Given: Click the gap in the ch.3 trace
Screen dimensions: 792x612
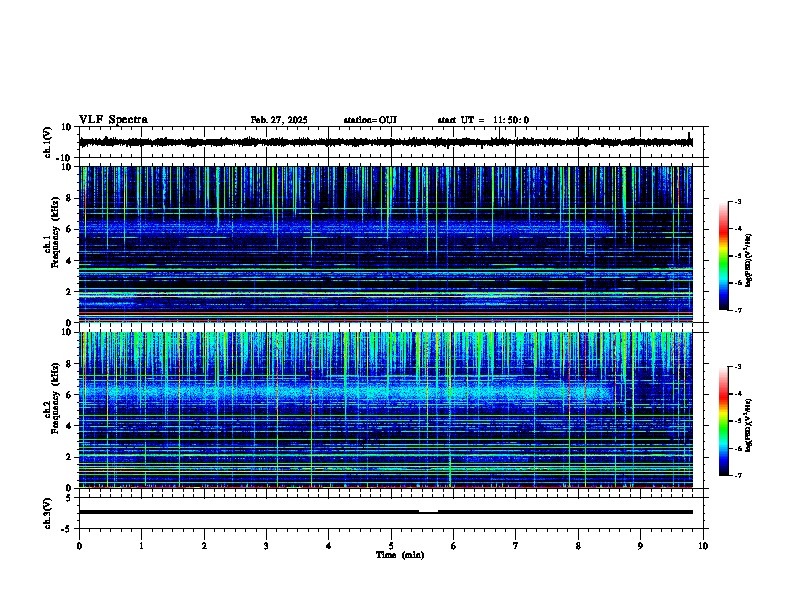Looking at the screenshot, I should [428, 511].
